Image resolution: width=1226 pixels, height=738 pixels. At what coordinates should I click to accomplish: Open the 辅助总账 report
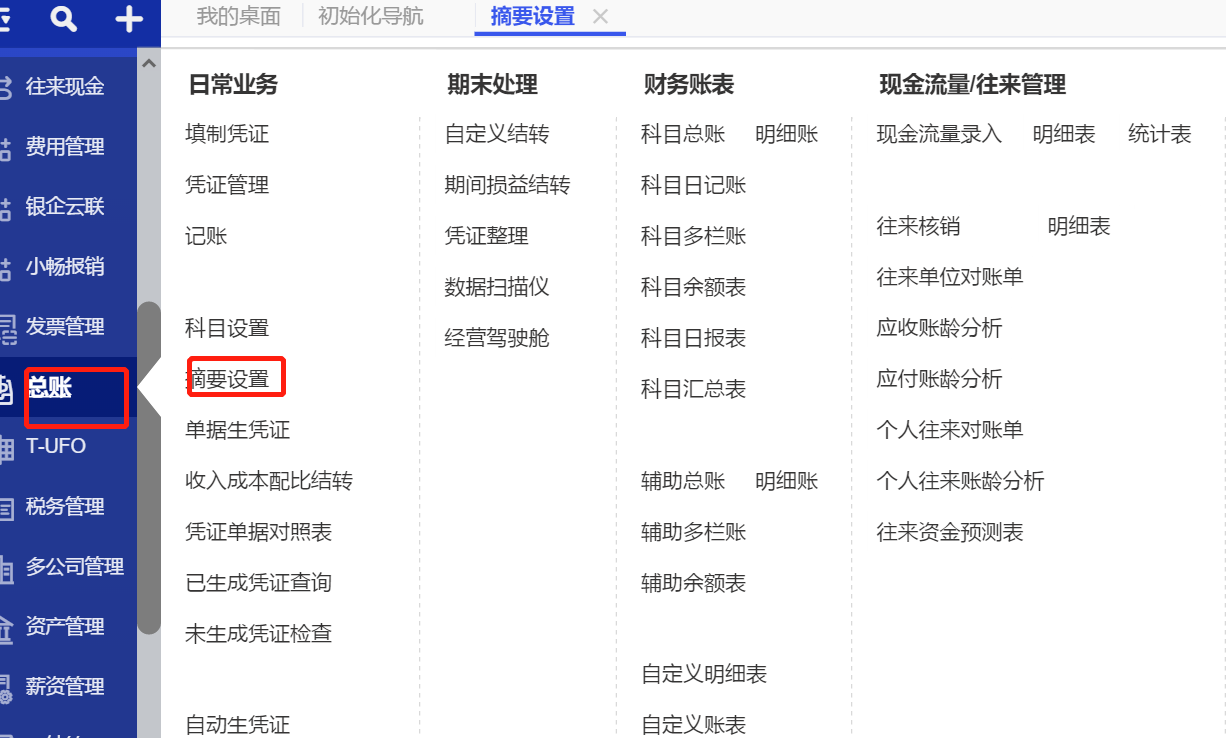pyautogui.click(x=683, y=481)
